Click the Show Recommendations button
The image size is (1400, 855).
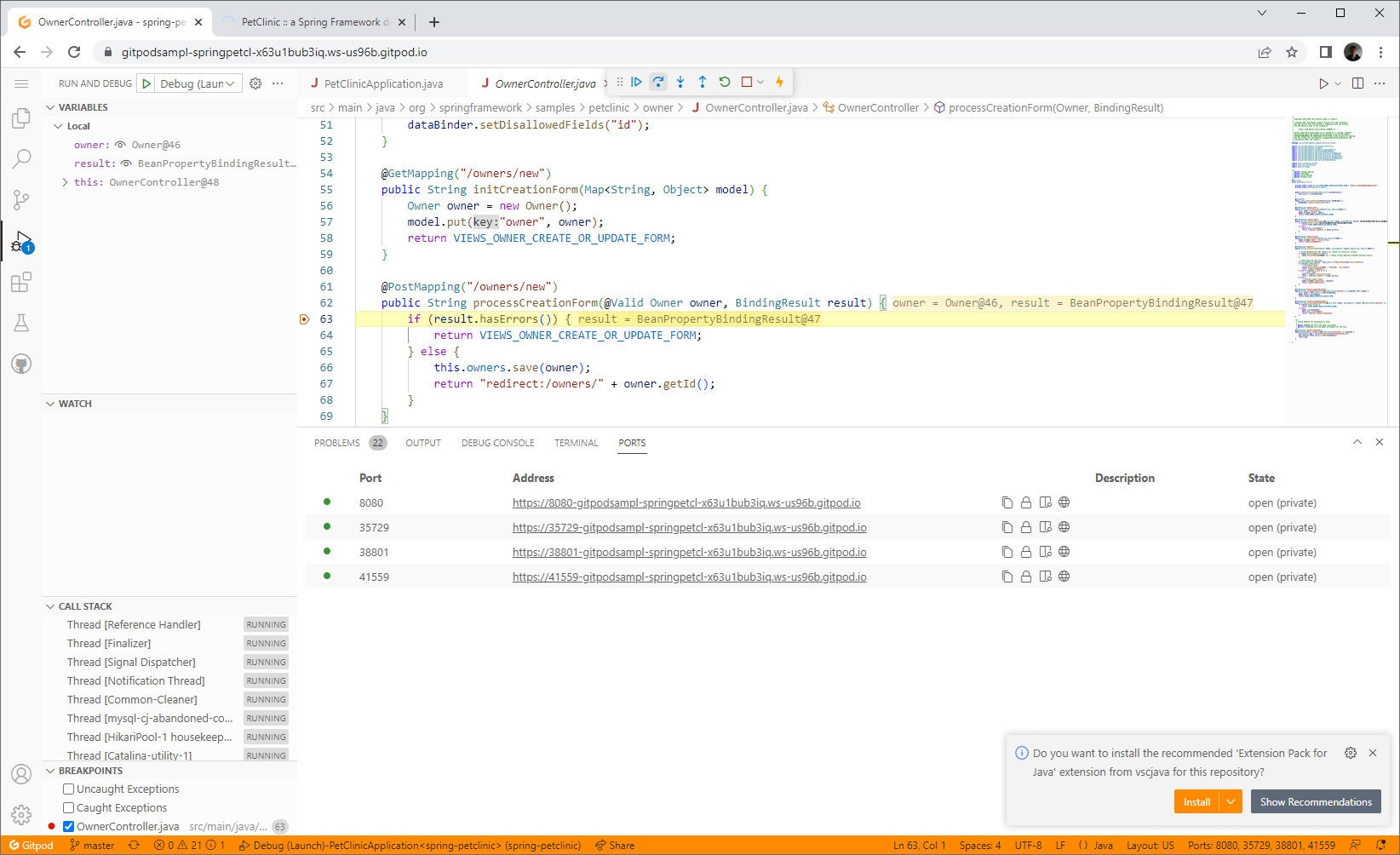pyautogui.click(x=1316, y=801)
